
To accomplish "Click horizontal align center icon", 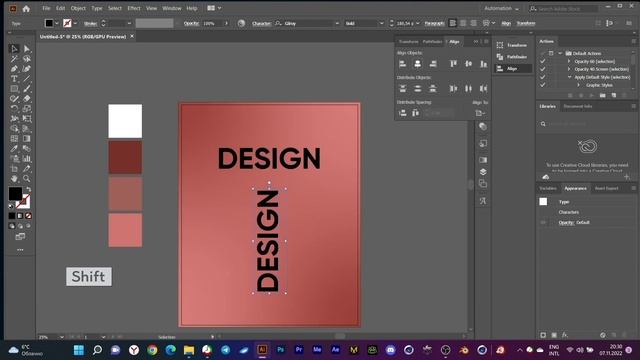I will (x=418, y=64).
